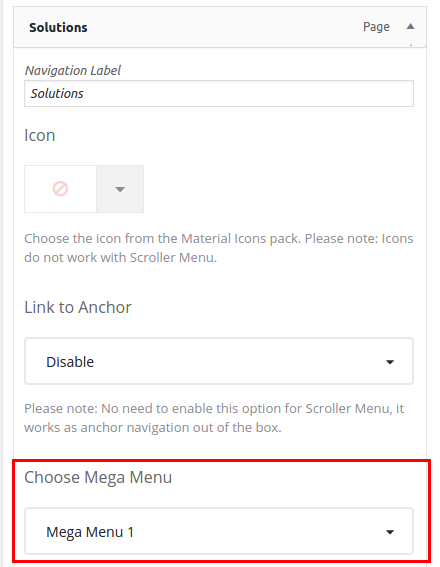The image size is (440, 567).
Task: Click the word Solutions inside label field
Action: pos(57,94)
